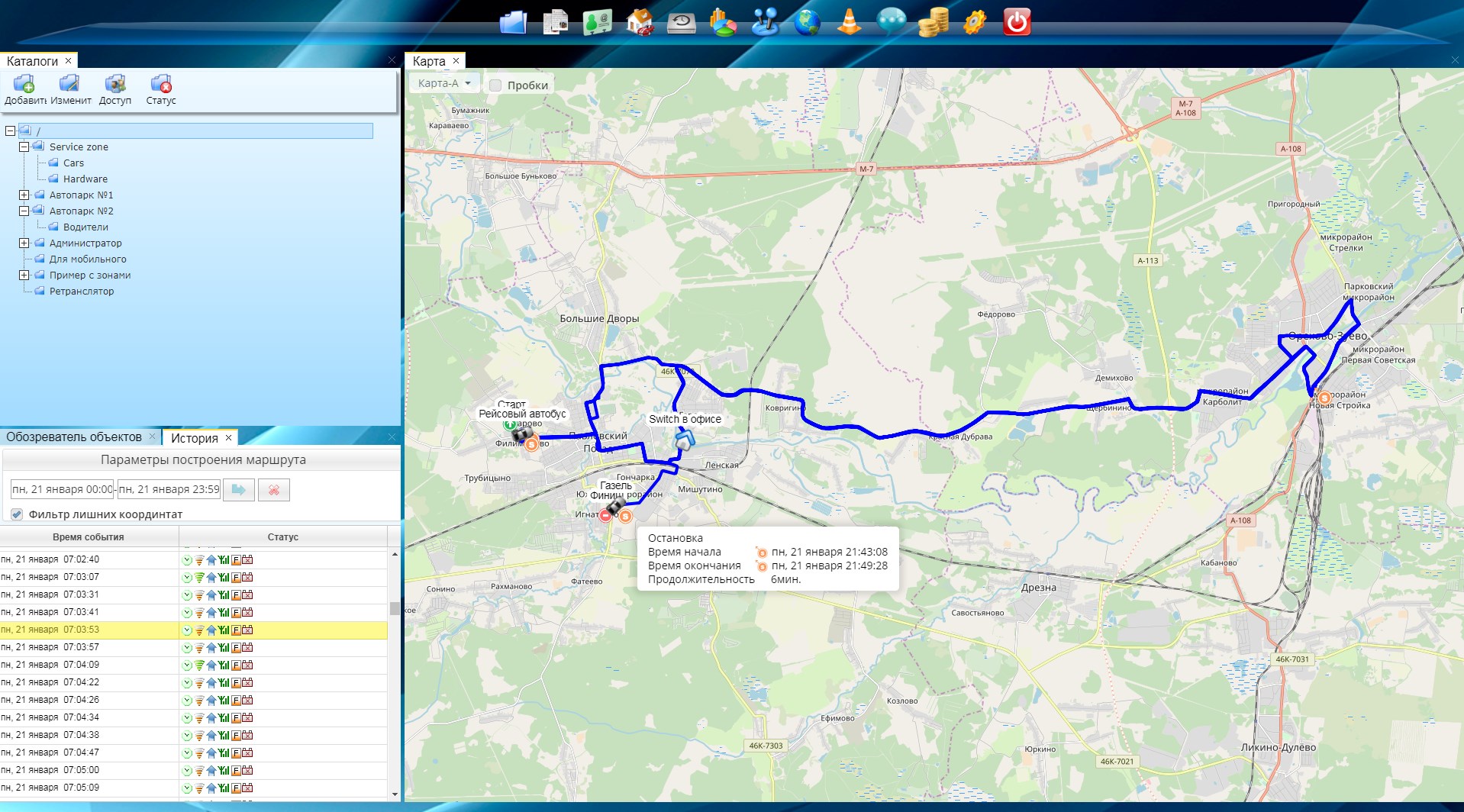This screenshot has height=812, width=1464.
Task: Click the blue arrow build route button
Action: [x=238, y=490]
